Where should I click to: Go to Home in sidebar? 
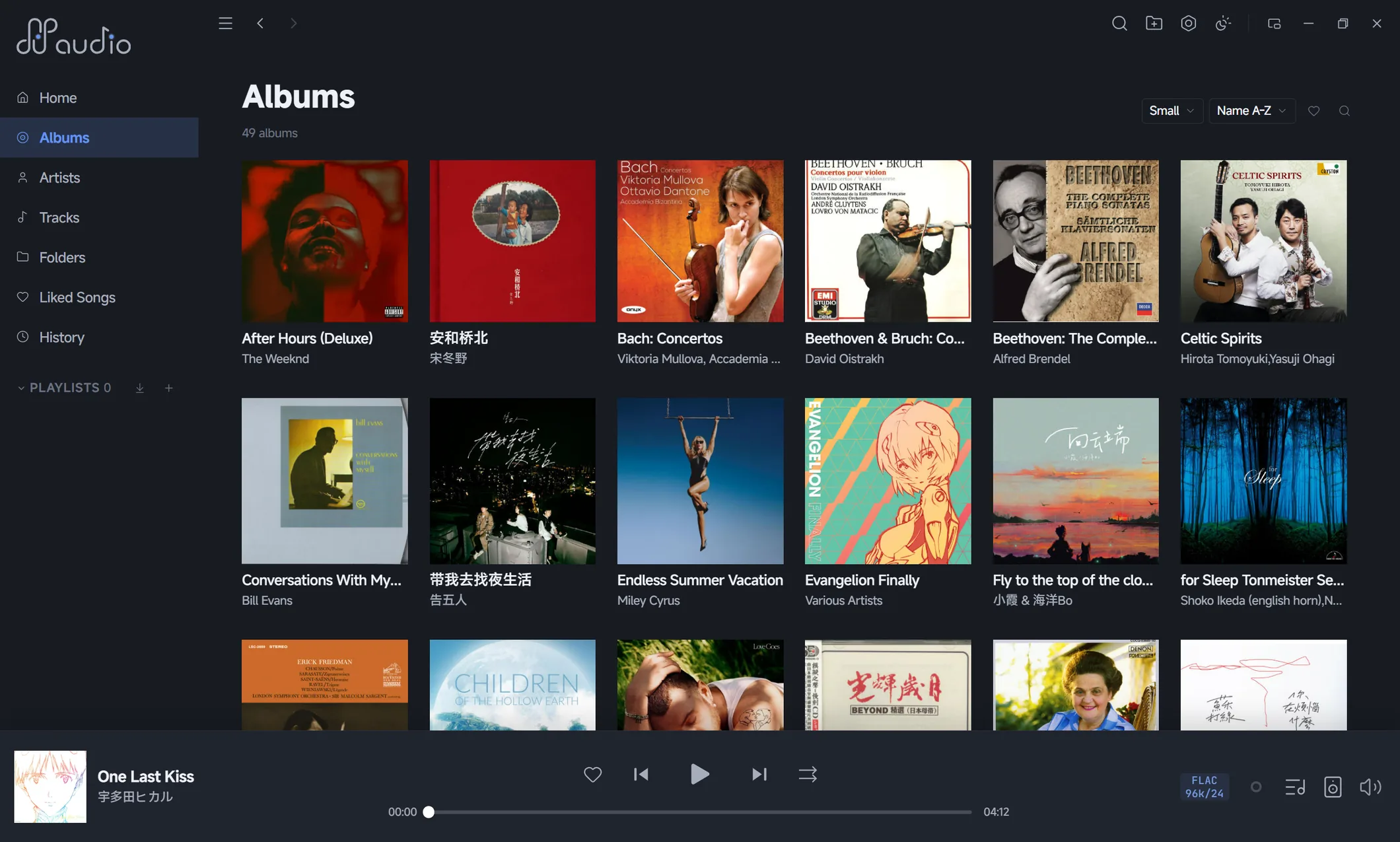coord(99,98)
